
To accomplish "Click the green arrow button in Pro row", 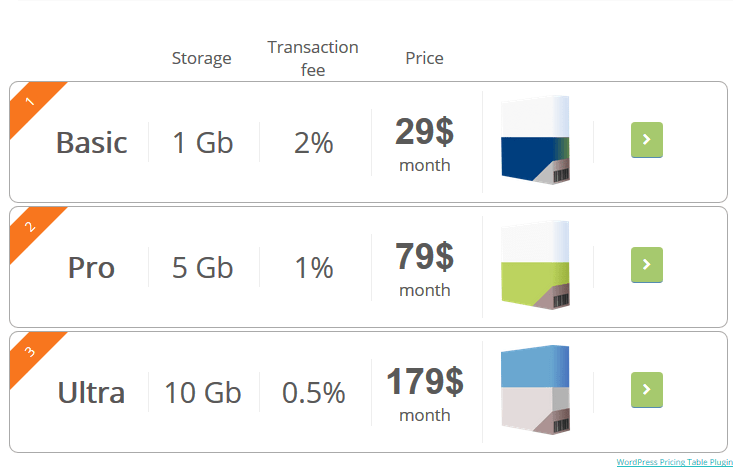I will pos(646,265).
